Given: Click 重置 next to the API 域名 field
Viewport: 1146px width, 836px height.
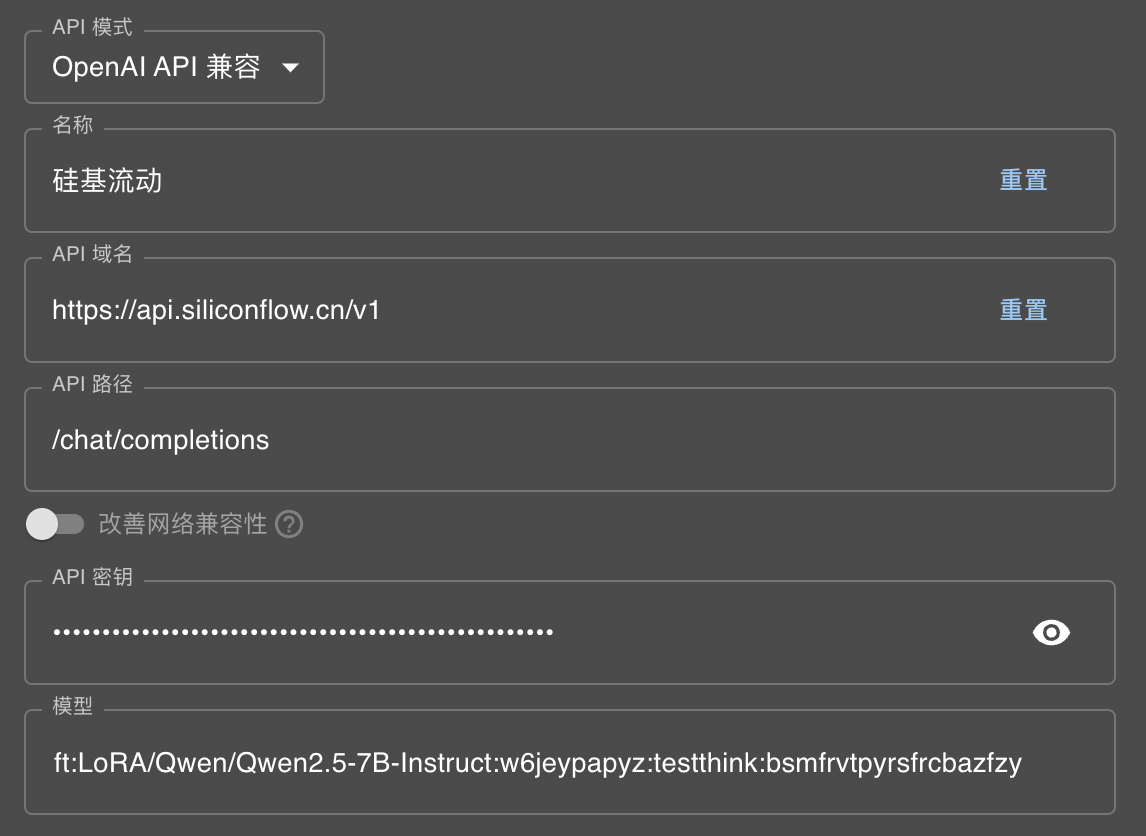Looking at the screenshot, I should point(1023,310).
